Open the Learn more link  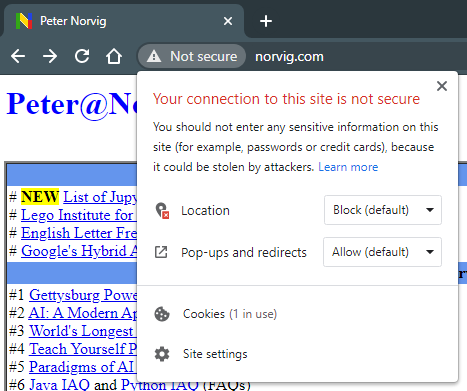tap(348, 167)
